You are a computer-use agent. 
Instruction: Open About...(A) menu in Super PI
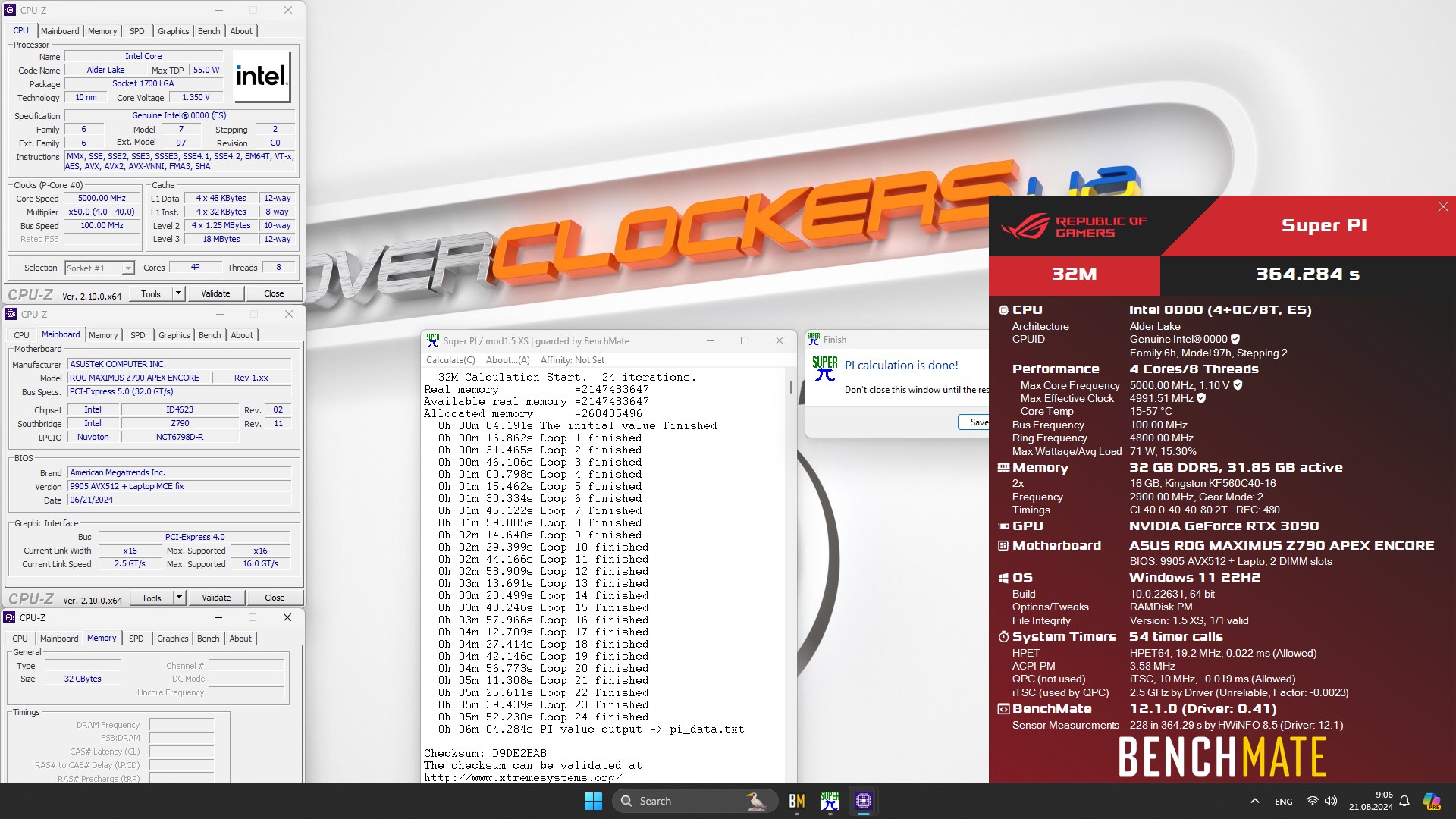coord(507,360)
